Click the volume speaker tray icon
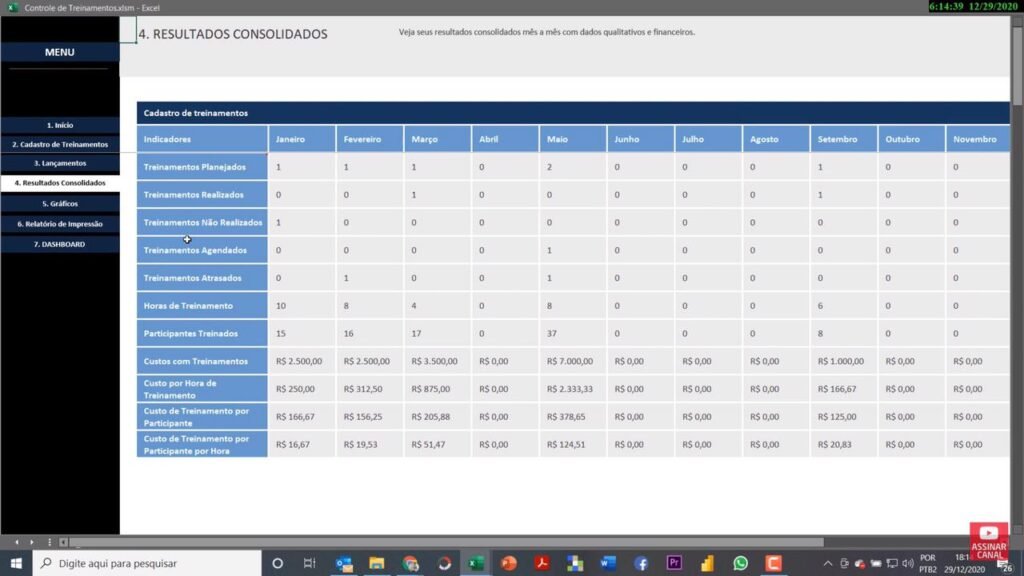Viewport: 1024px width, 576px height. tap(908, 564)
